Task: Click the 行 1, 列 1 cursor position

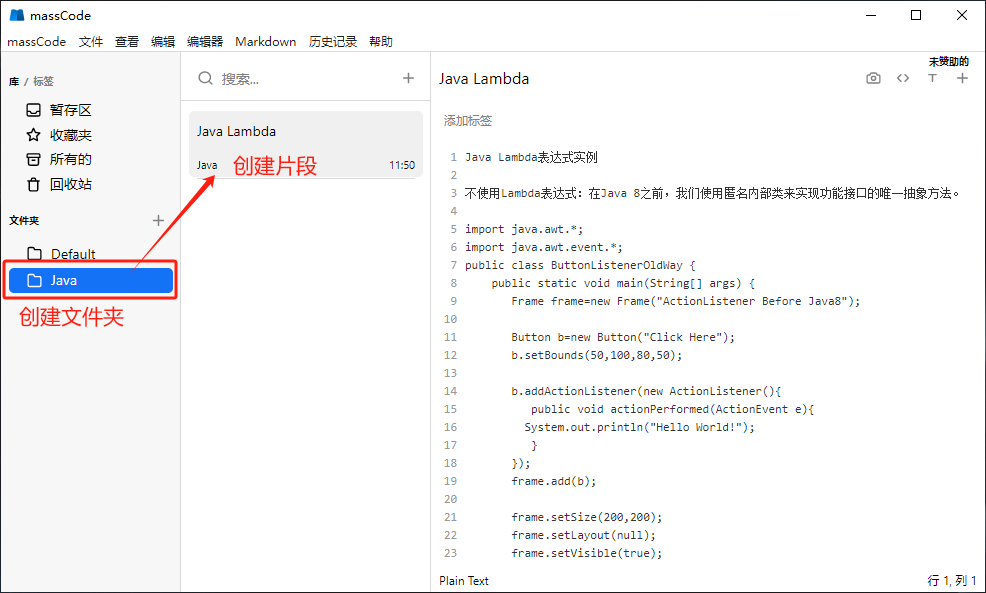Action: pyautogui.click(x=952, y=580)
